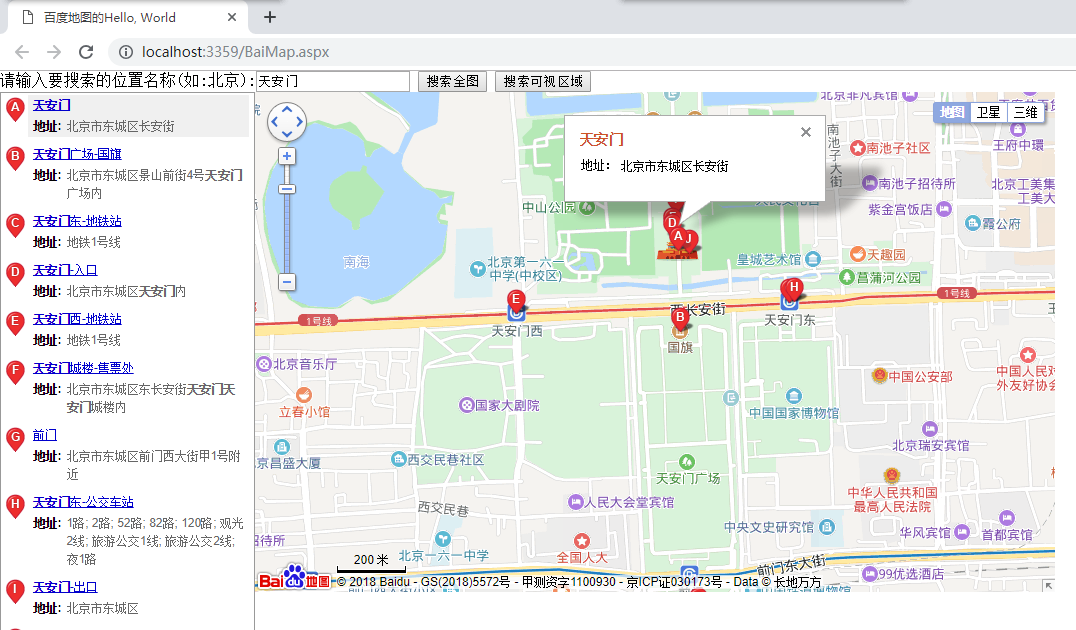Open the 天安门东-公交车站 result link

pos(83,502)
